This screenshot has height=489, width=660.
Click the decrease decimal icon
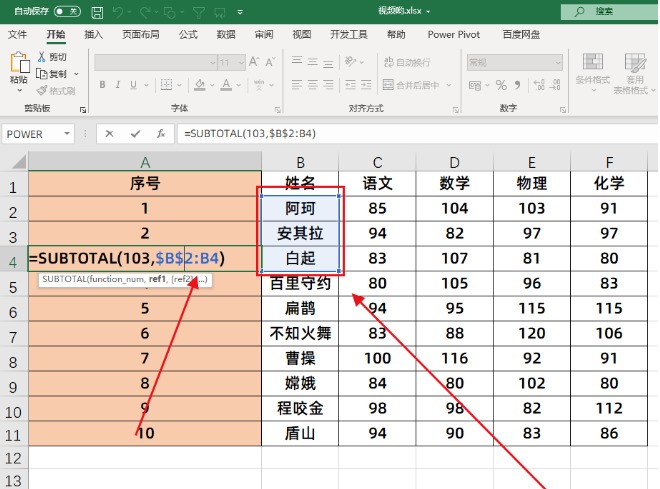pyautogui.click(x=555, y=85)
